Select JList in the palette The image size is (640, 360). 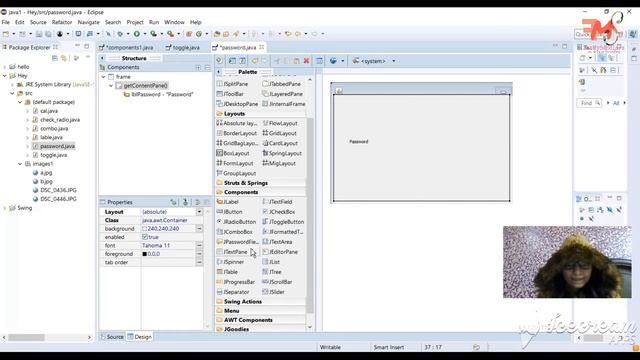point(271,262)
